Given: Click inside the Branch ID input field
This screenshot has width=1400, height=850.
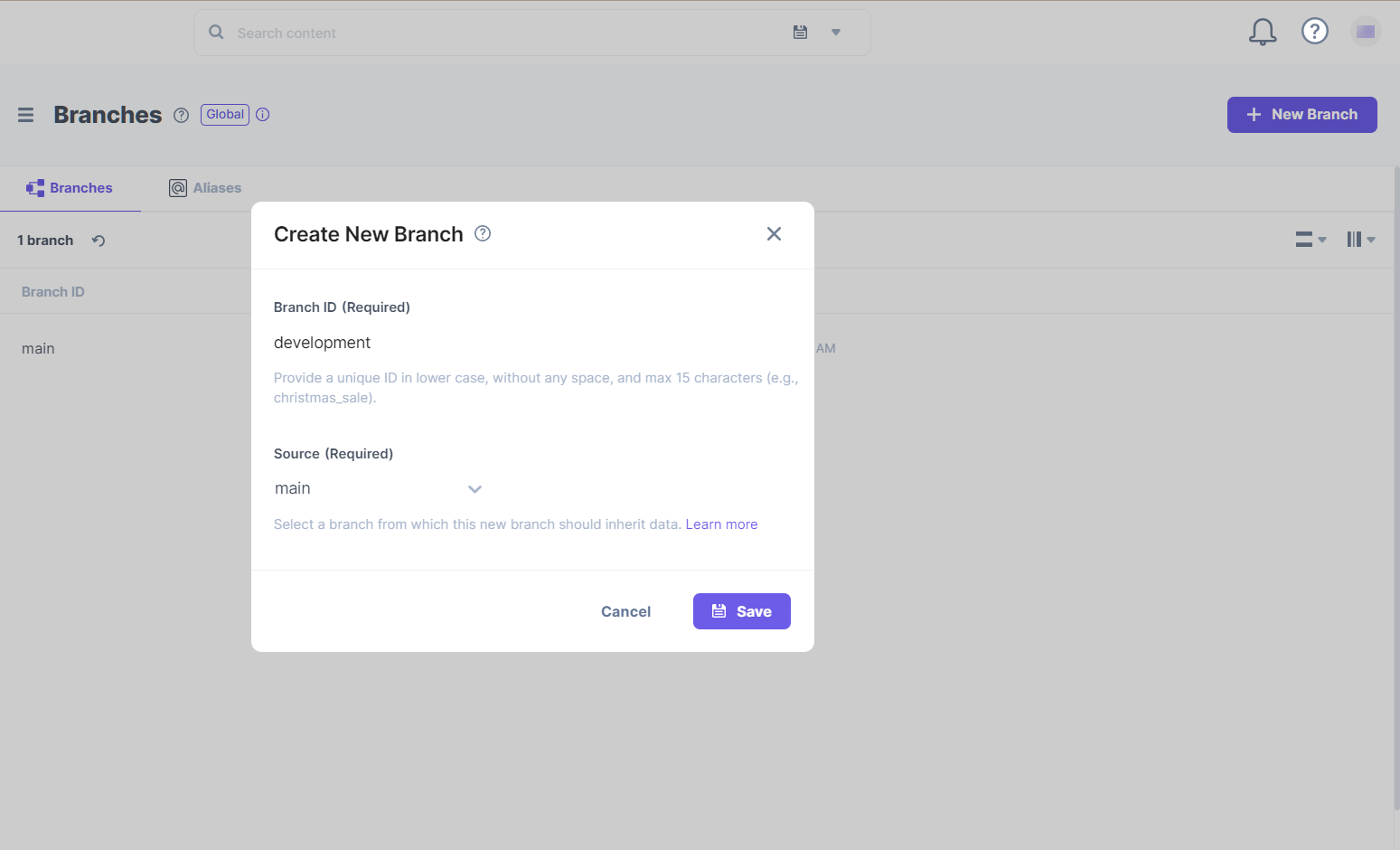Looking at the screenshot, I should coord(452,343).
